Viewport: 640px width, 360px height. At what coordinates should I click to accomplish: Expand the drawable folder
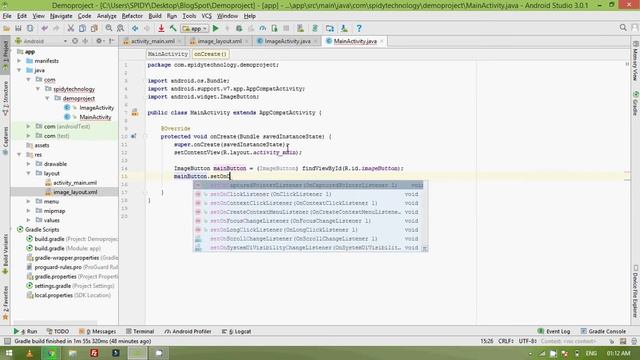29,164
